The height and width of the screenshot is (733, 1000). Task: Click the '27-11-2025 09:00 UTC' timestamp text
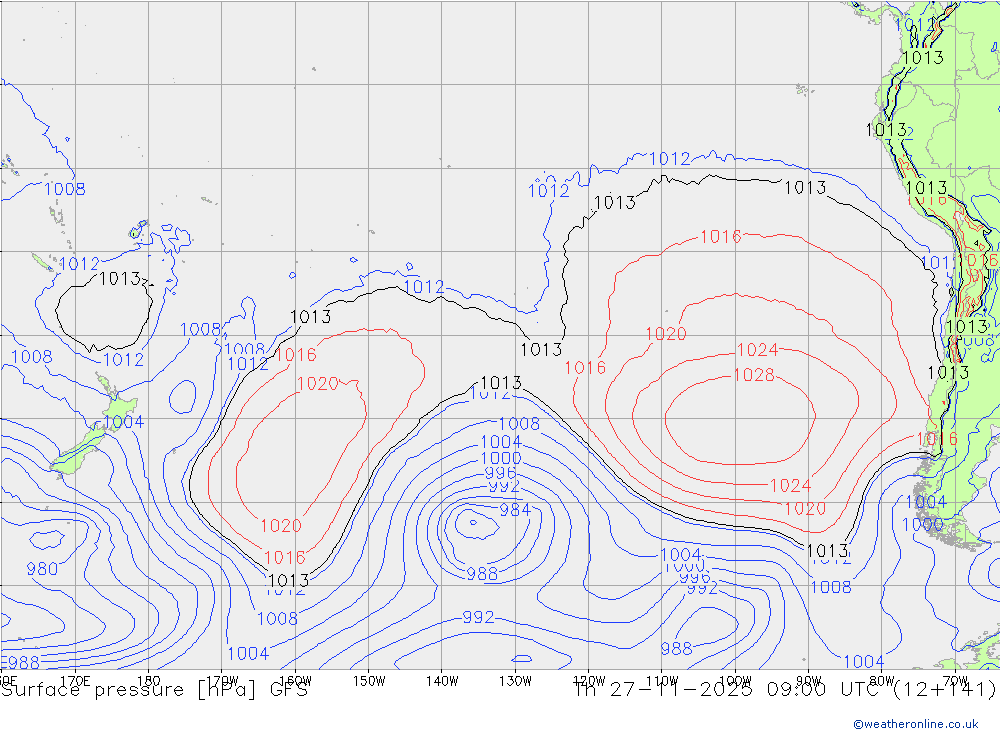tap(749, 690)
